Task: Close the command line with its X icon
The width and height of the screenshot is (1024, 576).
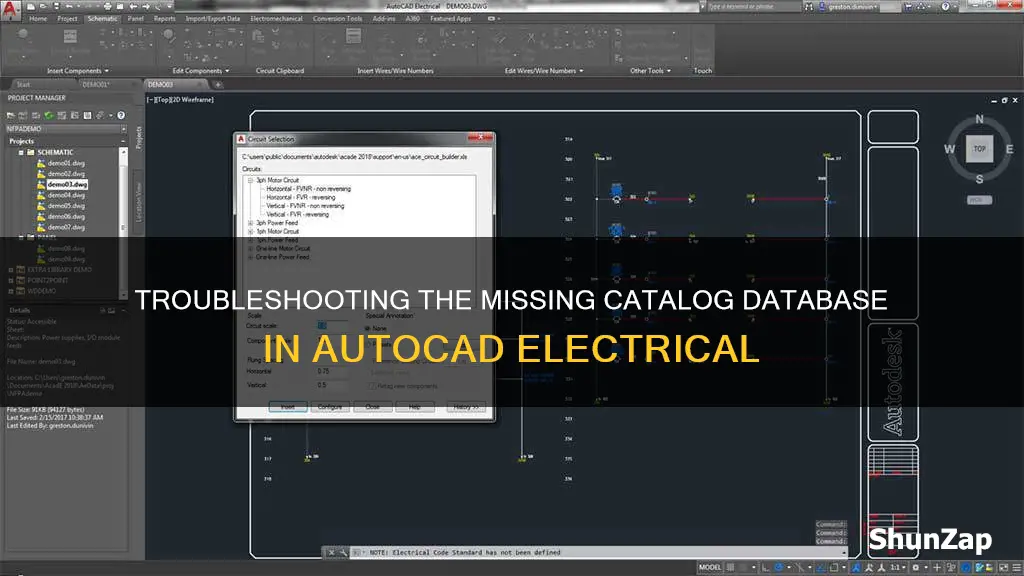Action: point(331,552)
